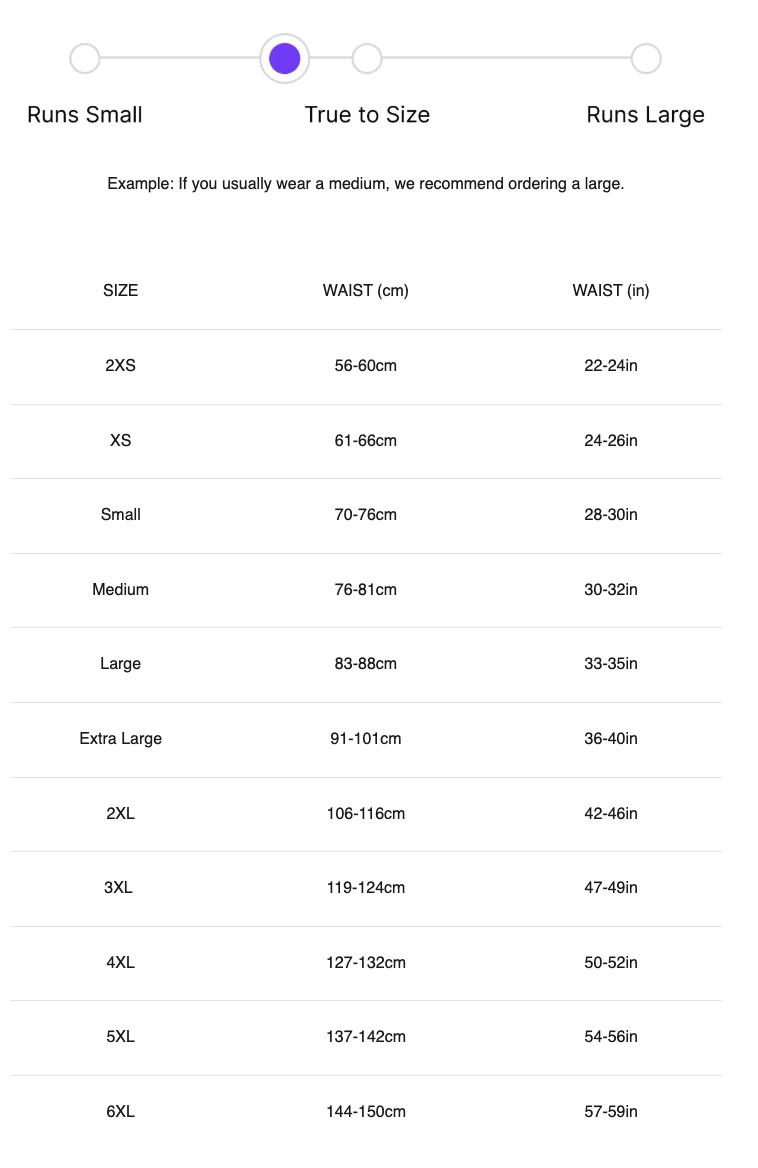Select the empty circle above Runs Small
The width and height of the screenshot is (758, 1168).
(85, 59)
